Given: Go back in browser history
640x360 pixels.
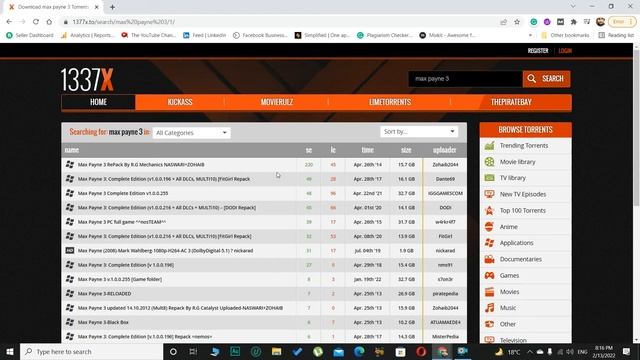Looking at the screenshot, I should (9, 22).
